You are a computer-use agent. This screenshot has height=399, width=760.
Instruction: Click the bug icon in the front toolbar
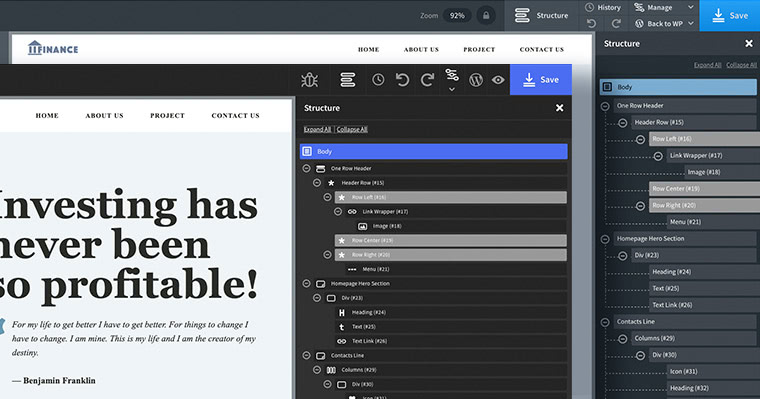coord(310,80)
